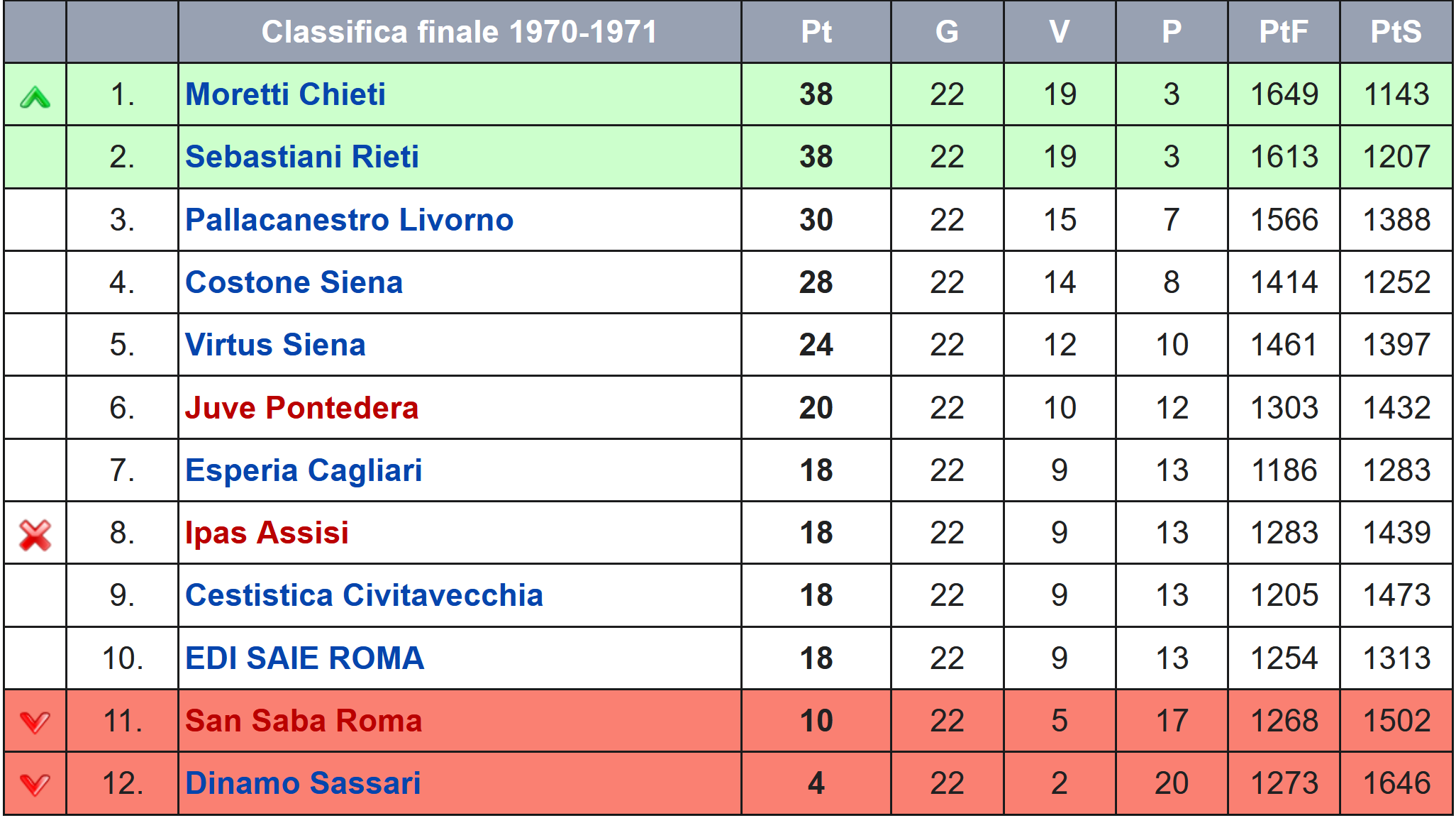
Task: Click the Pt column header
Action: [x=816, y=32]
